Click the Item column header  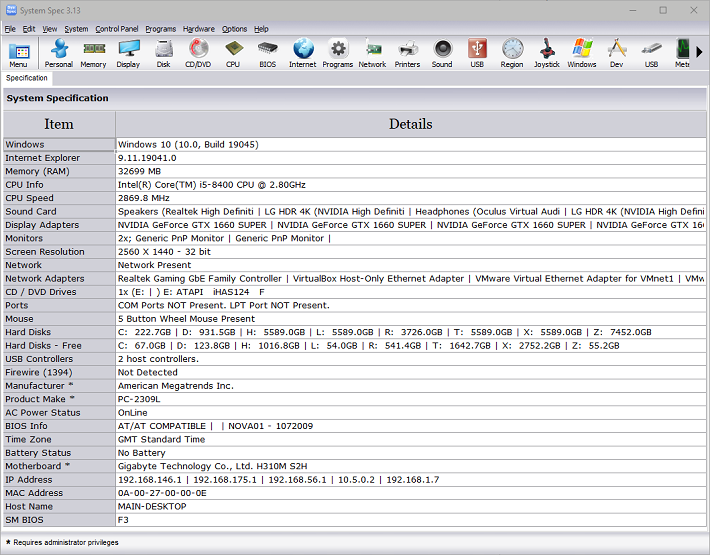(x=59, y=124)
